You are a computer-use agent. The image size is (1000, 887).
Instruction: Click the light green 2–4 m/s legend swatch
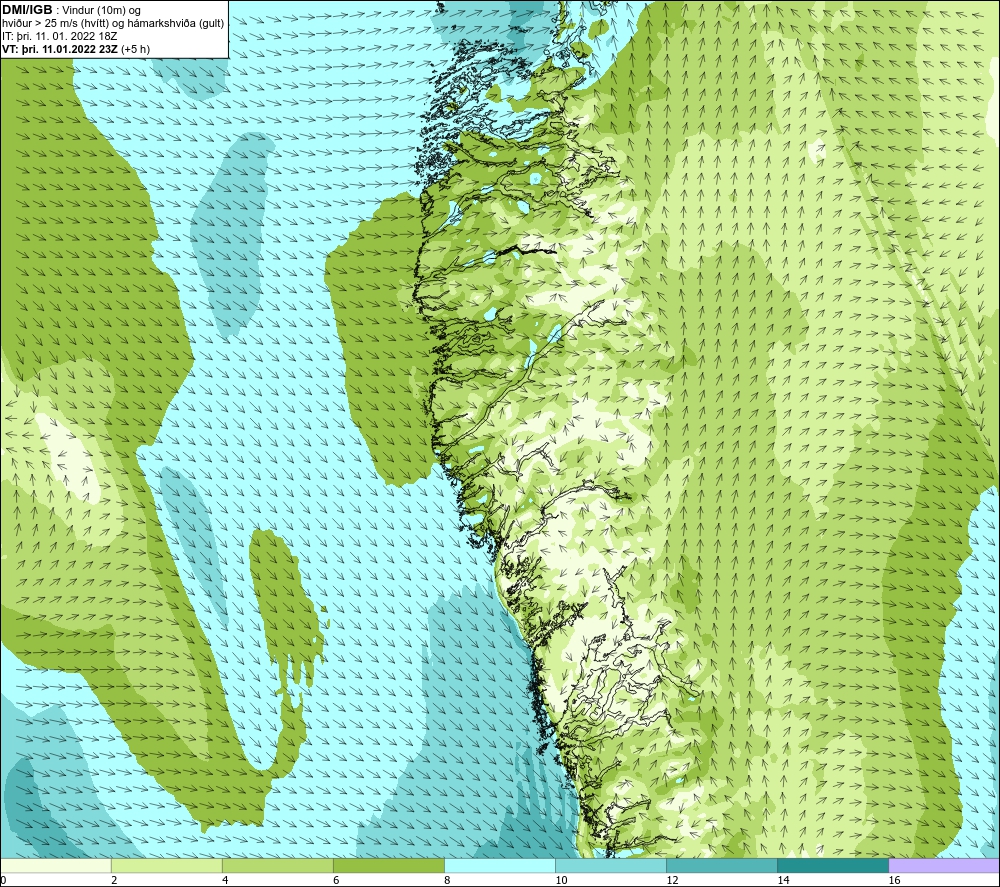click(166, 865)
